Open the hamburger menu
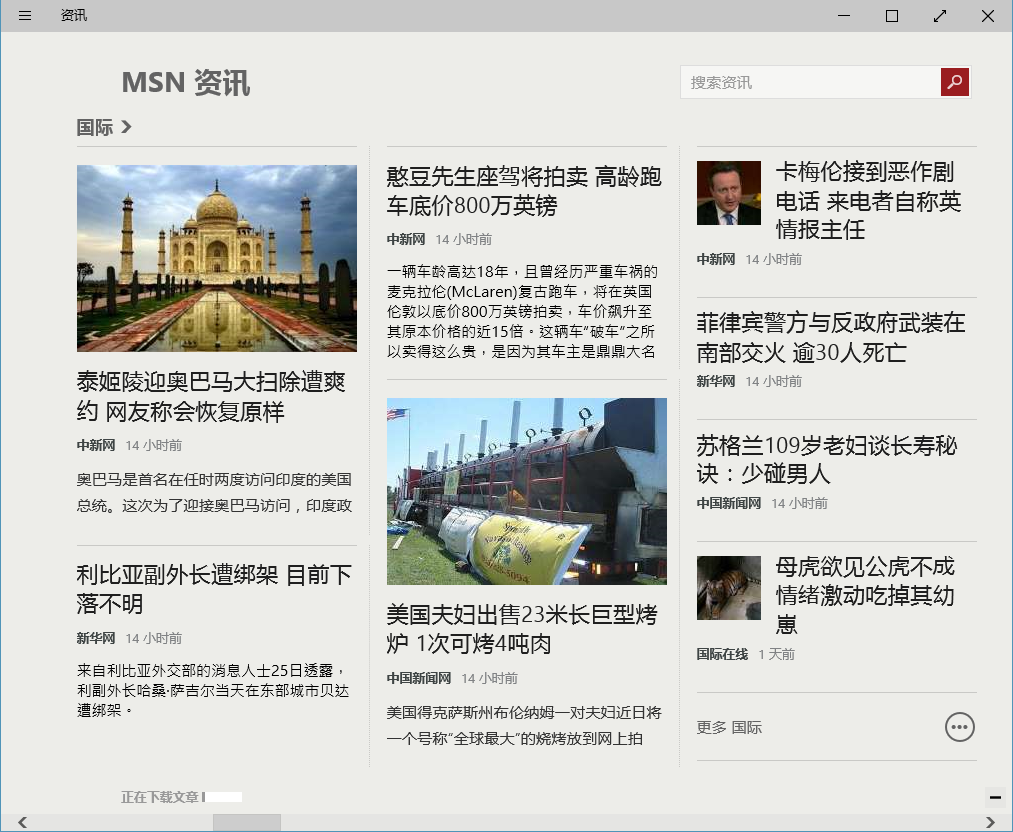Screen dimensions: 1013x832 click(25, 16)
